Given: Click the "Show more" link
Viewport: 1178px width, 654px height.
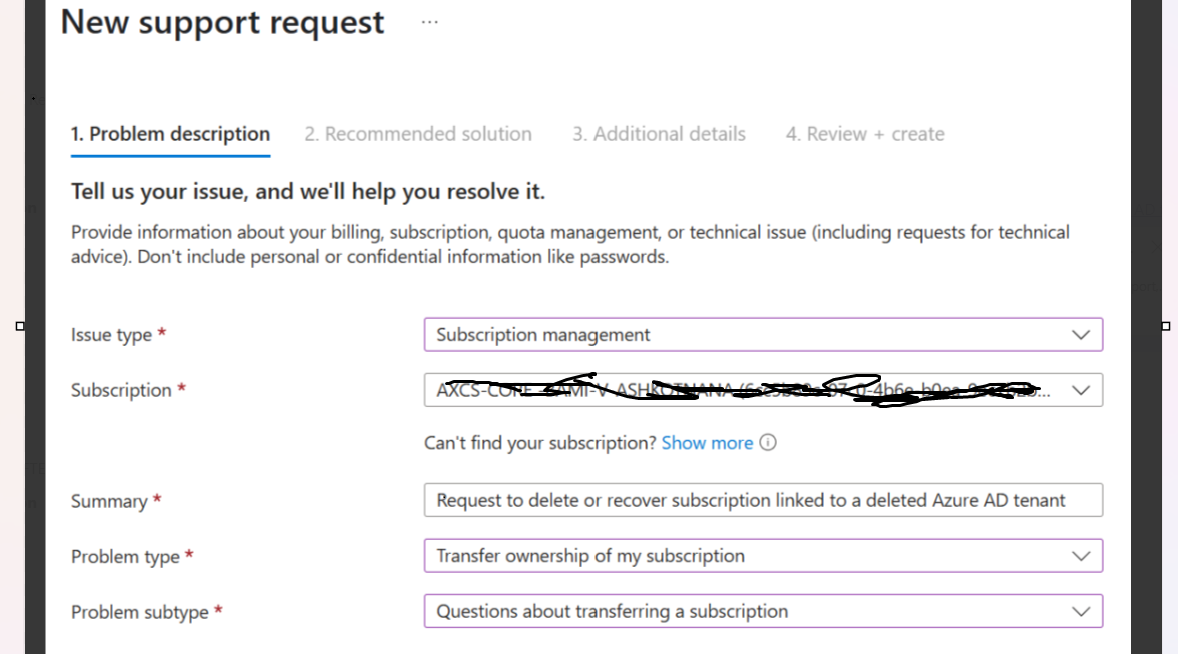Looking at the screenshot, I should point(707,442).
